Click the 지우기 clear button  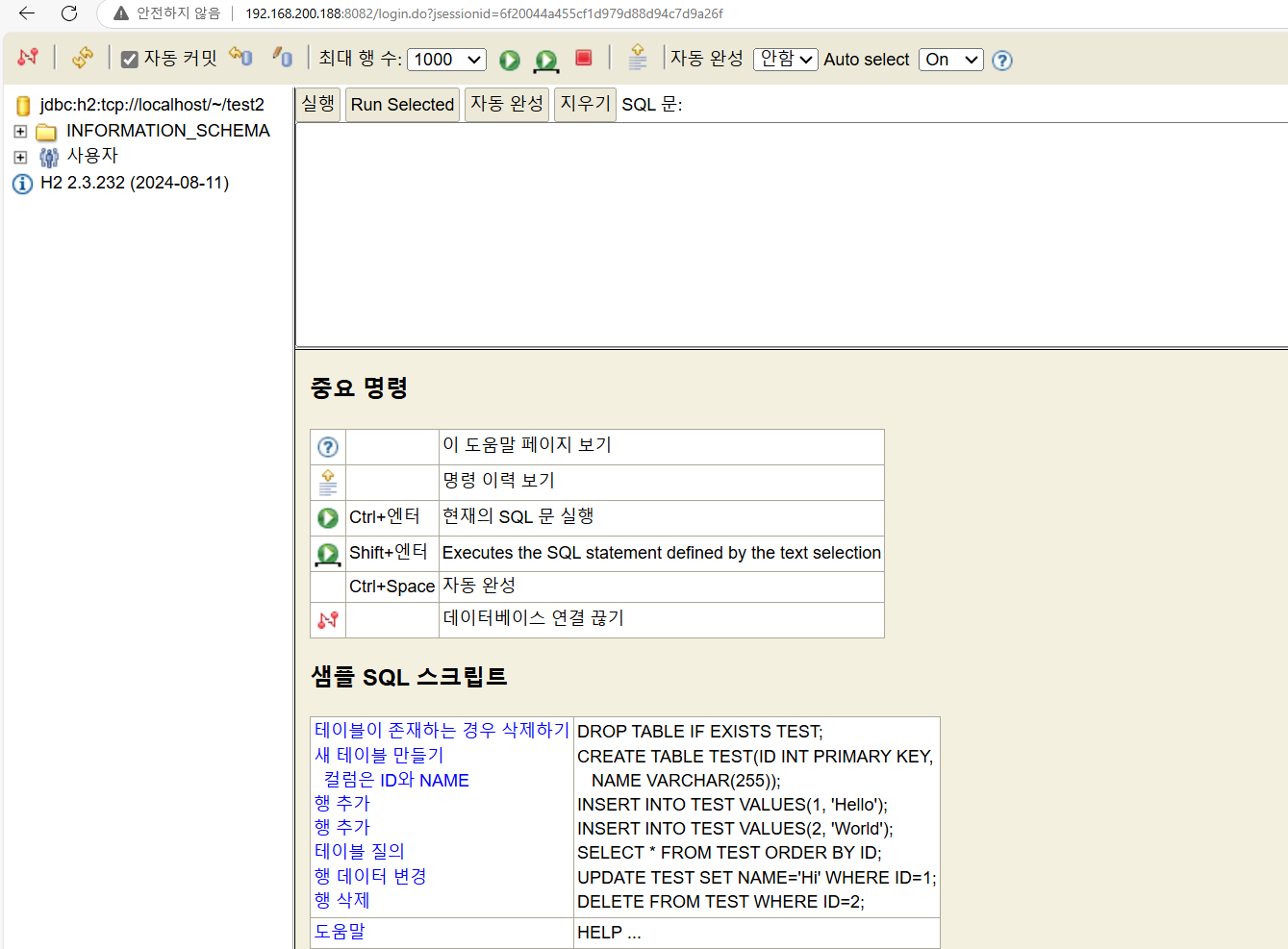pyautogui.click(x=585, y=104)
